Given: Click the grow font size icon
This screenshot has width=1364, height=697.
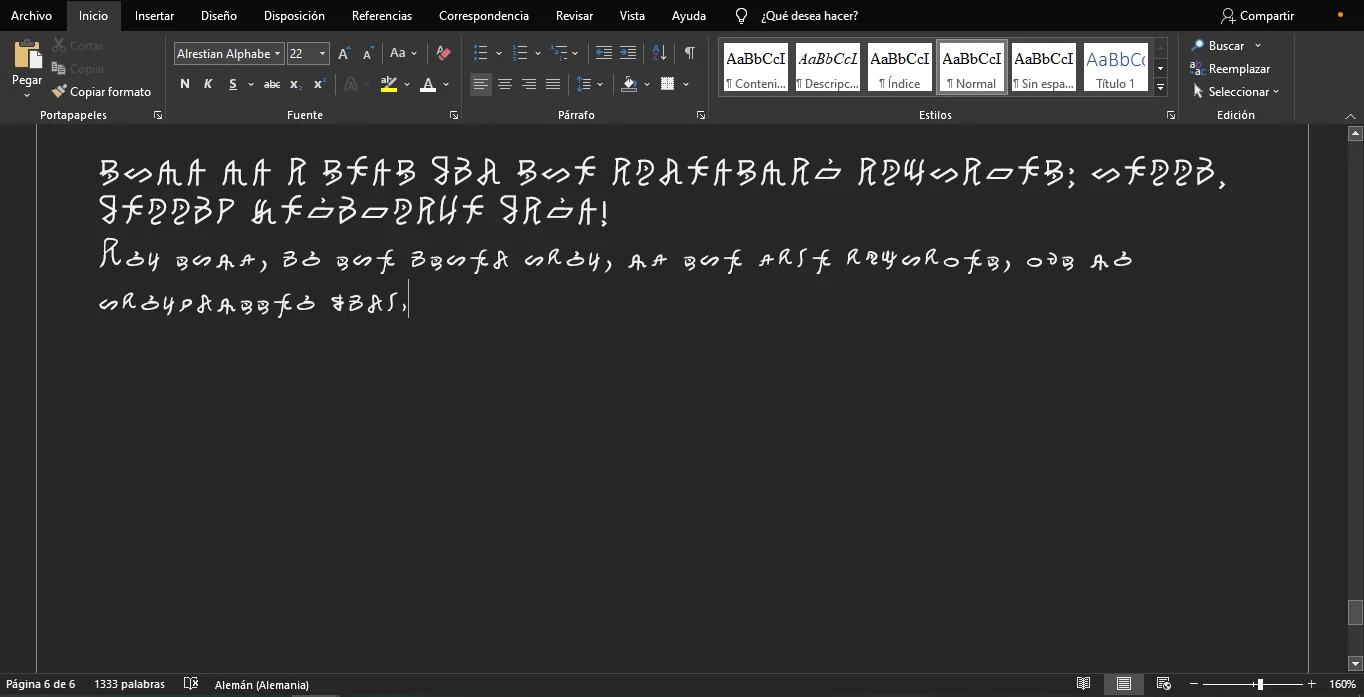Looking at the screenshot, I should point(344,54).
